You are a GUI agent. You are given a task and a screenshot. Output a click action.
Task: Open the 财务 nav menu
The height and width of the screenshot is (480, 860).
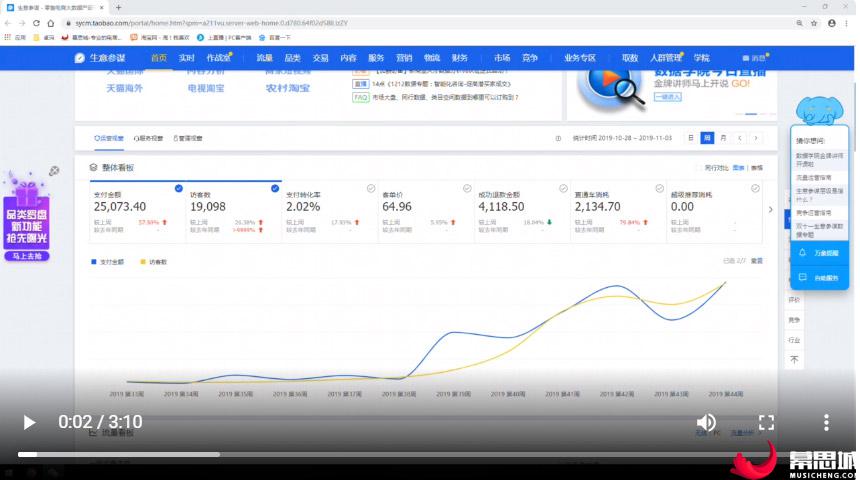click(x=459, y=58)
